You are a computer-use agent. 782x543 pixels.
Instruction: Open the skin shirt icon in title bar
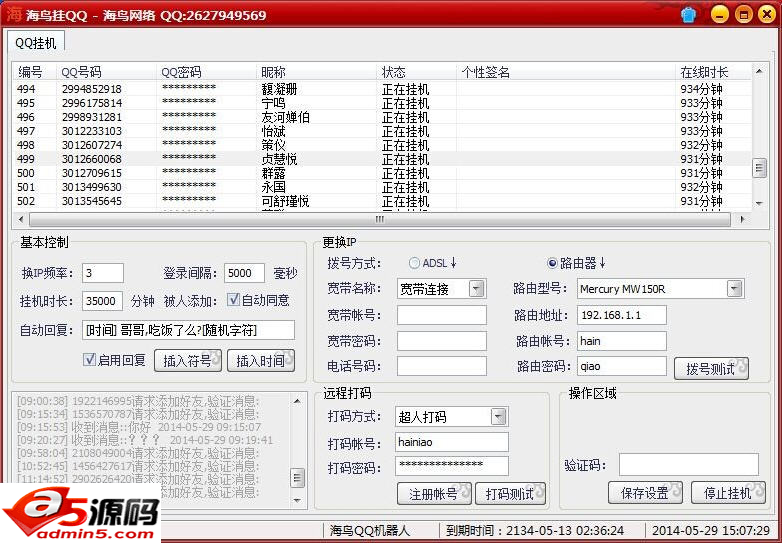(689, 15)
